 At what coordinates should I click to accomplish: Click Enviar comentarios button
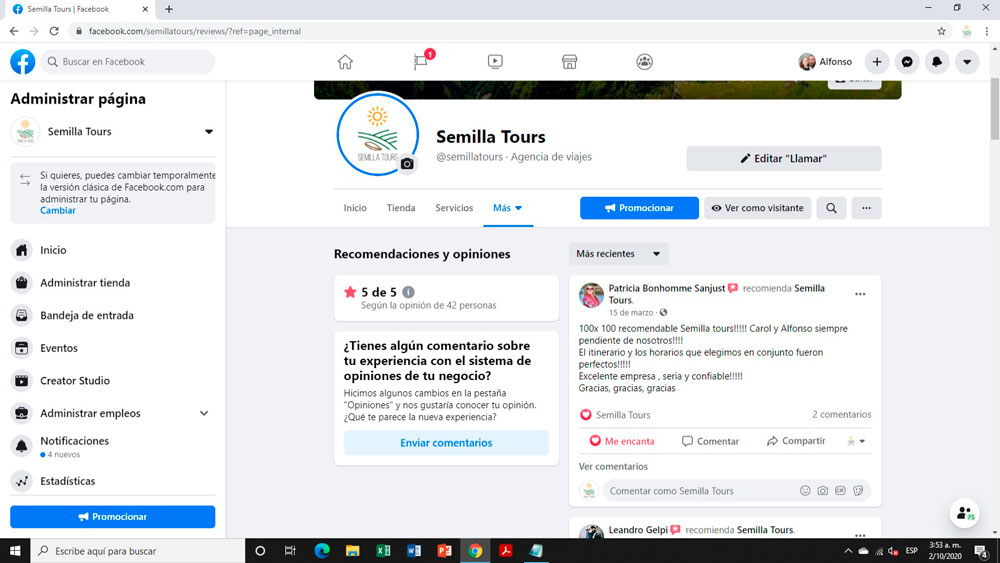click(x=446, y=442)
